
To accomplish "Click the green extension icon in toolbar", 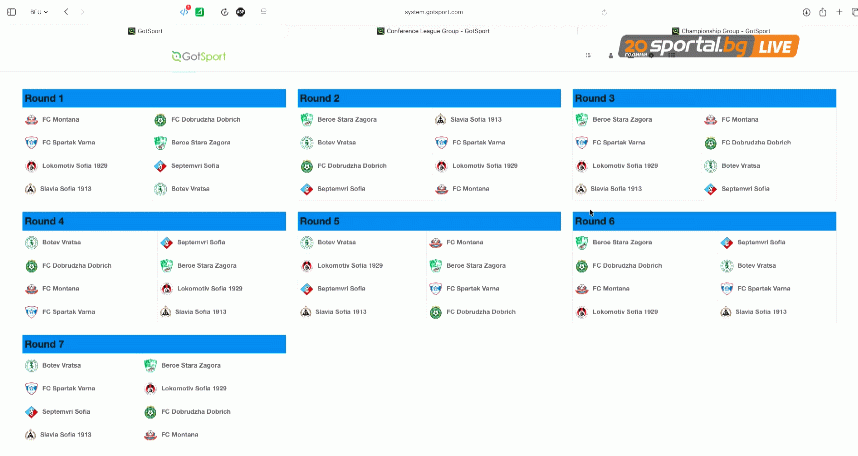I will [x=201, y=12].
